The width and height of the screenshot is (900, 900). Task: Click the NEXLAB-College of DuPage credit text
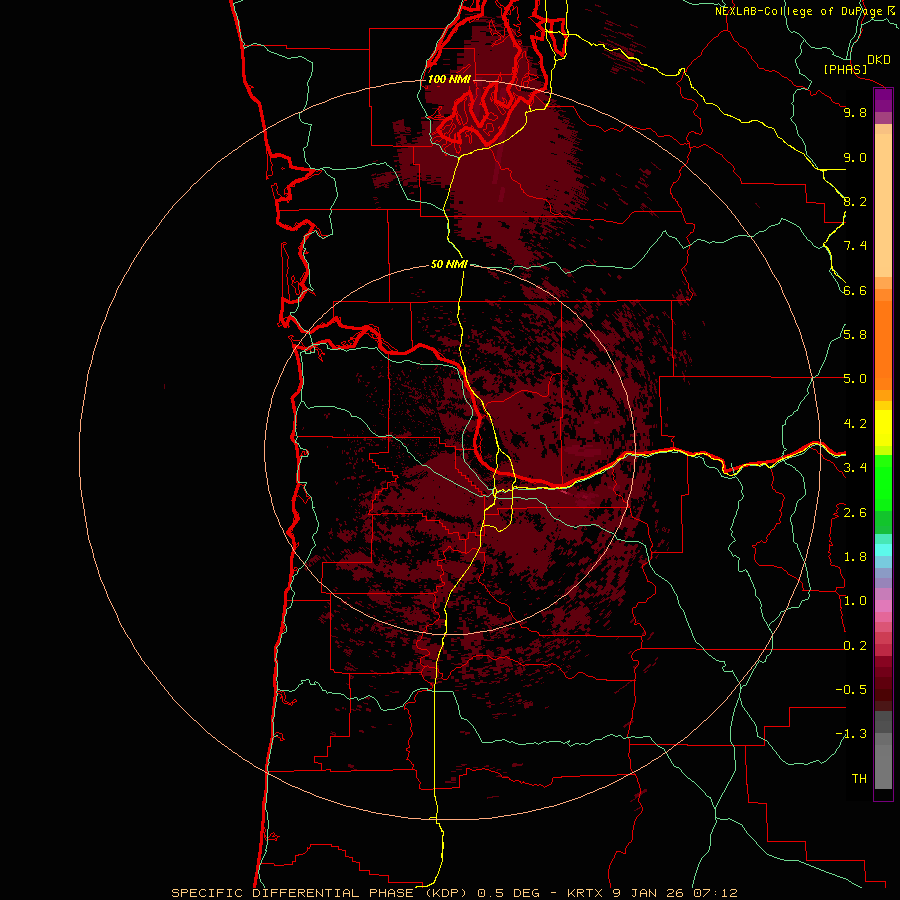point(800,11)
